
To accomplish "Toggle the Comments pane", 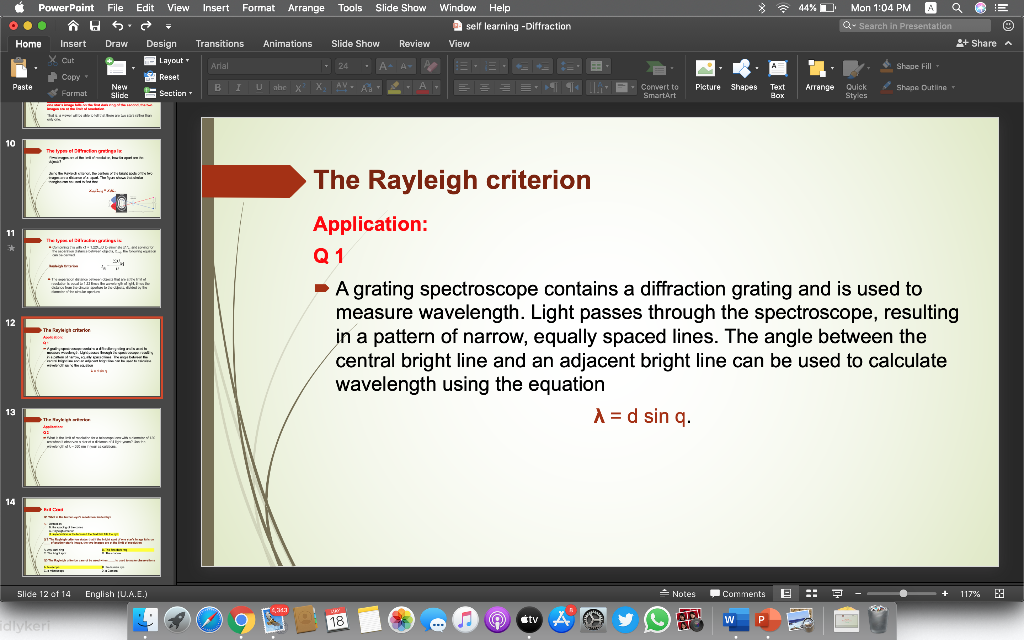I will [737, 593].
